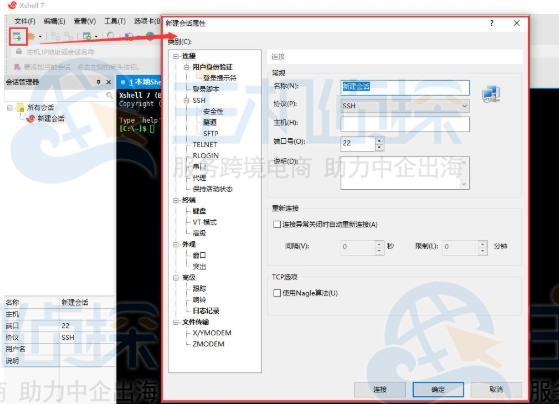Select 登录提示符 in the category tree
This screenshot has height=404, width=559.
tap(220, 78)
